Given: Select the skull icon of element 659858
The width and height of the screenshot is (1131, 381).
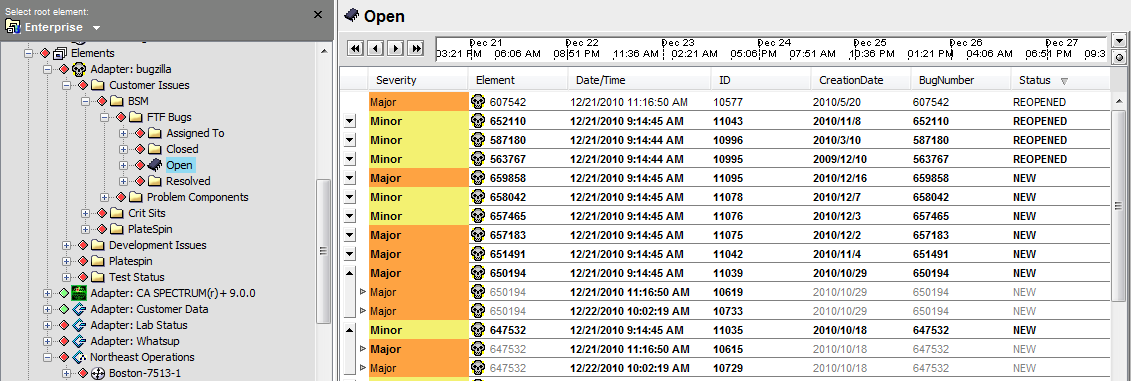Looking at the screenshot, I should click(x=478, y=178).
